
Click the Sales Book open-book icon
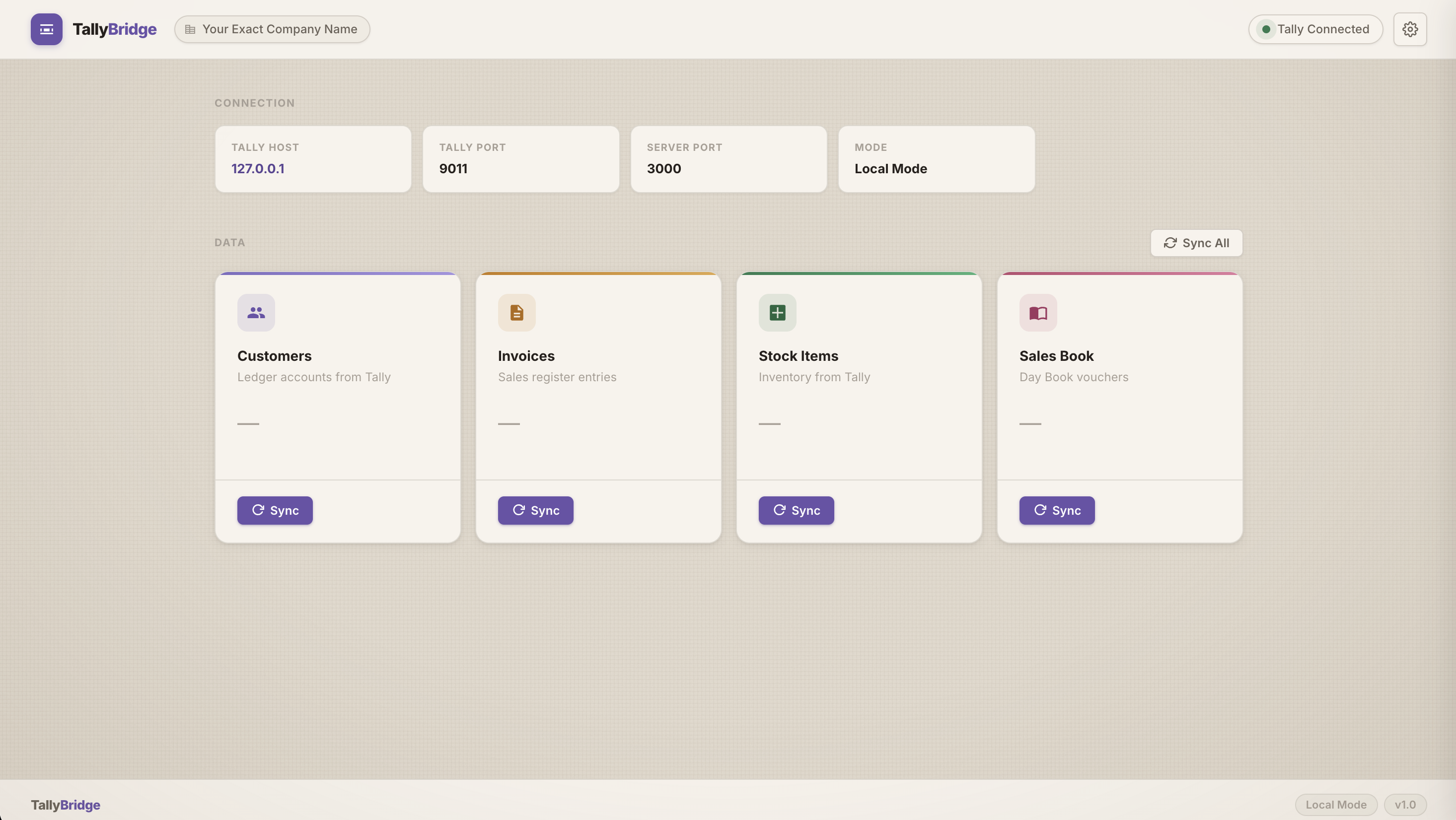click(1038, 313)
